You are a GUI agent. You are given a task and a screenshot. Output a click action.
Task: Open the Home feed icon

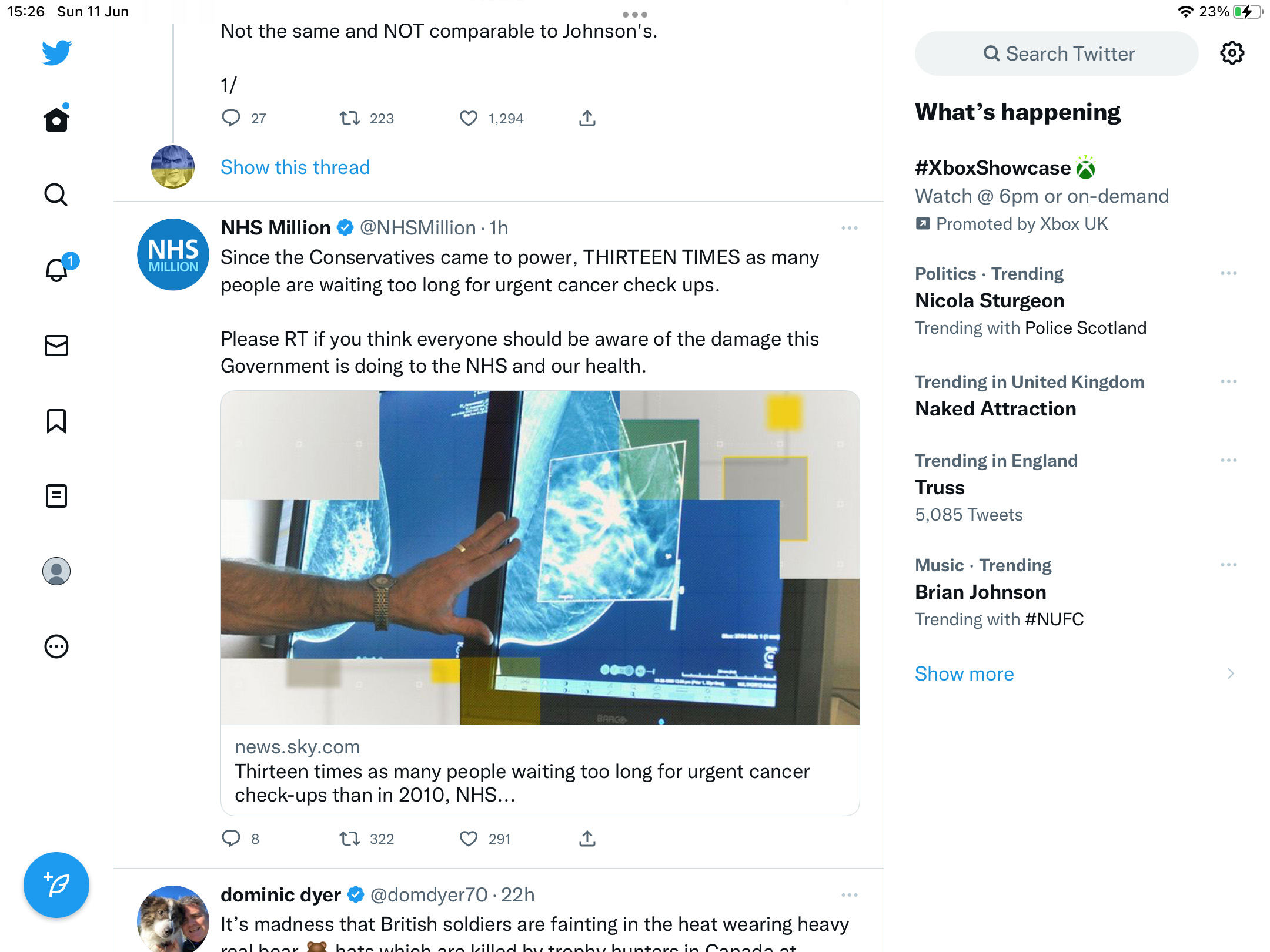[56, 119]
